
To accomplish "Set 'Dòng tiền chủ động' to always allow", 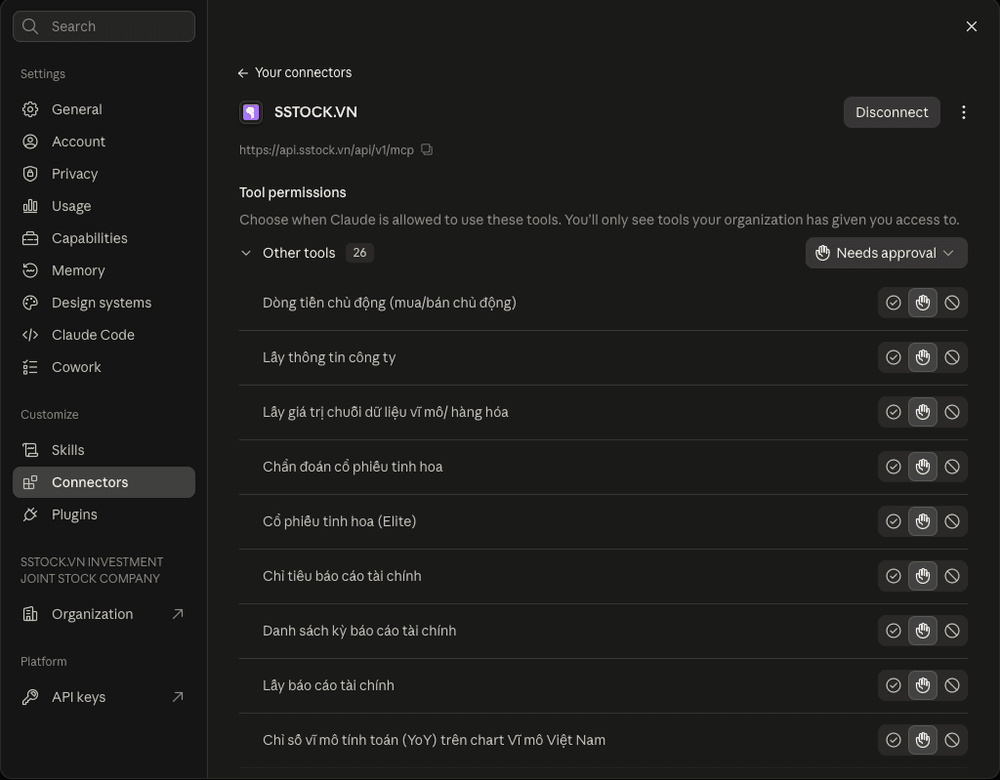I will 893,303.
